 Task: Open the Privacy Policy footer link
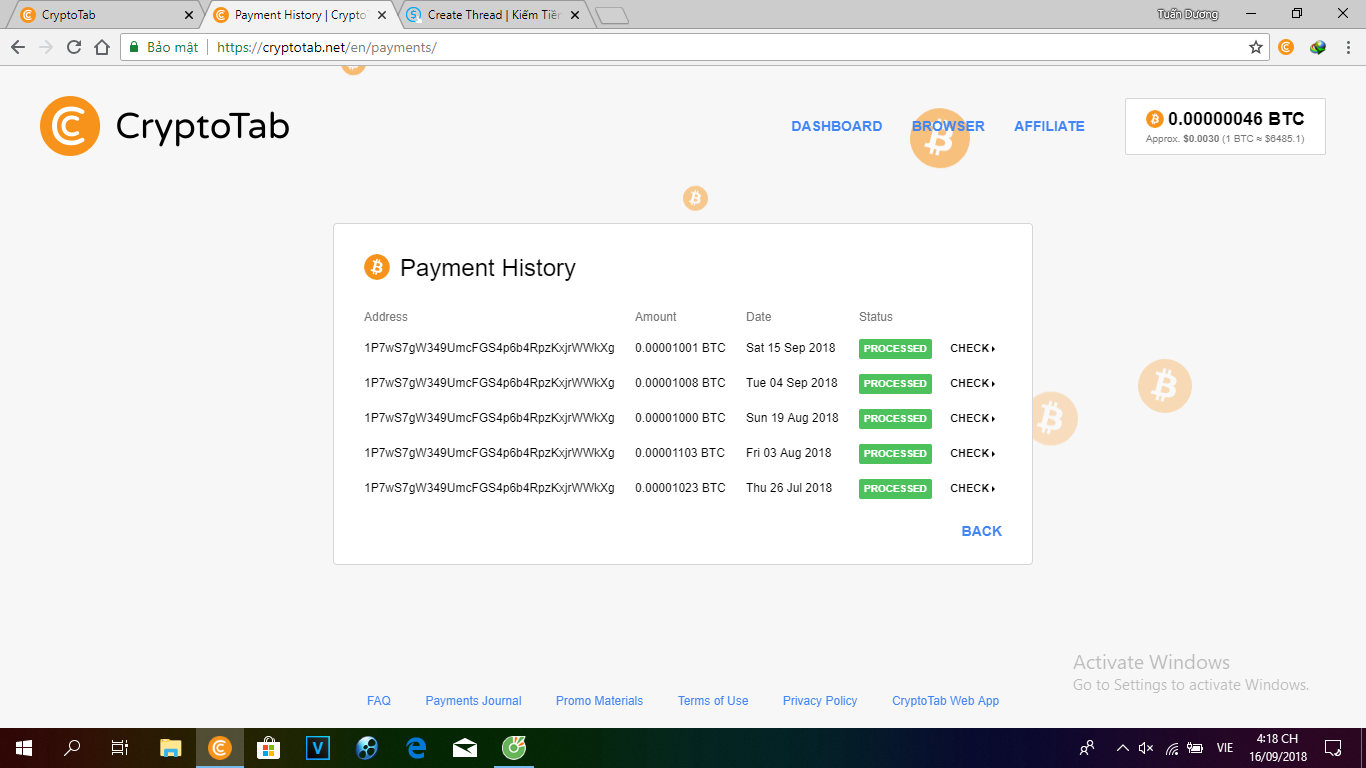[820, 701]
